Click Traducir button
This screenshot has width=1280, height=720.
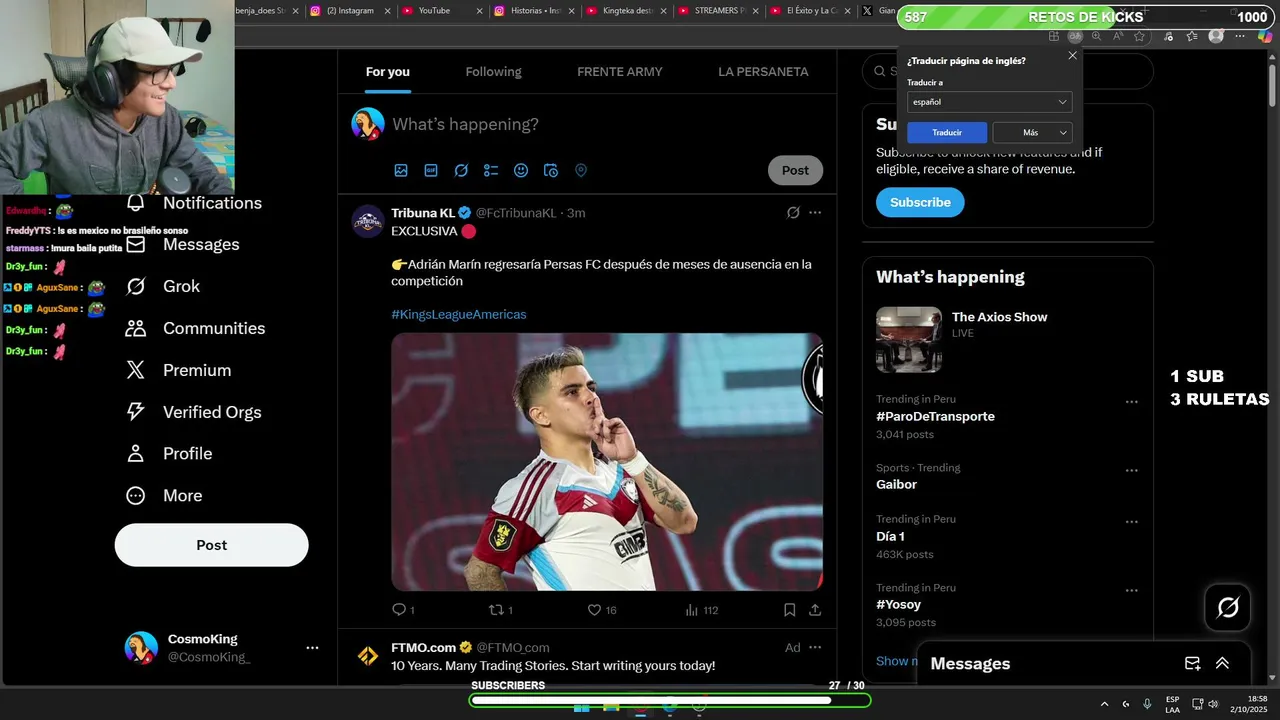[x=947, y=132]
